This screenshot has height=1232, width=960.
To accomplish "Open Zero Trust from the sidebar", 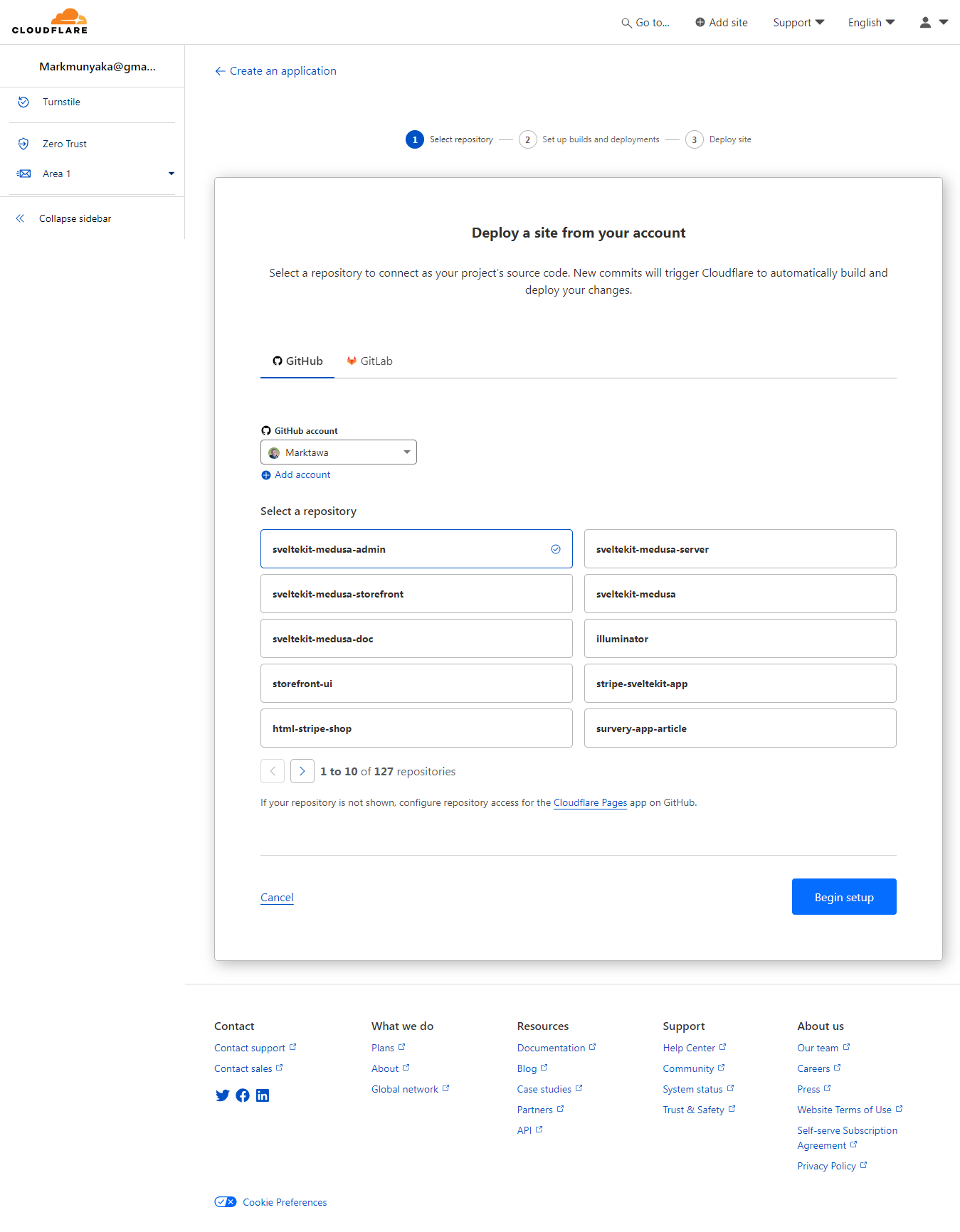I will click(65, 144).
